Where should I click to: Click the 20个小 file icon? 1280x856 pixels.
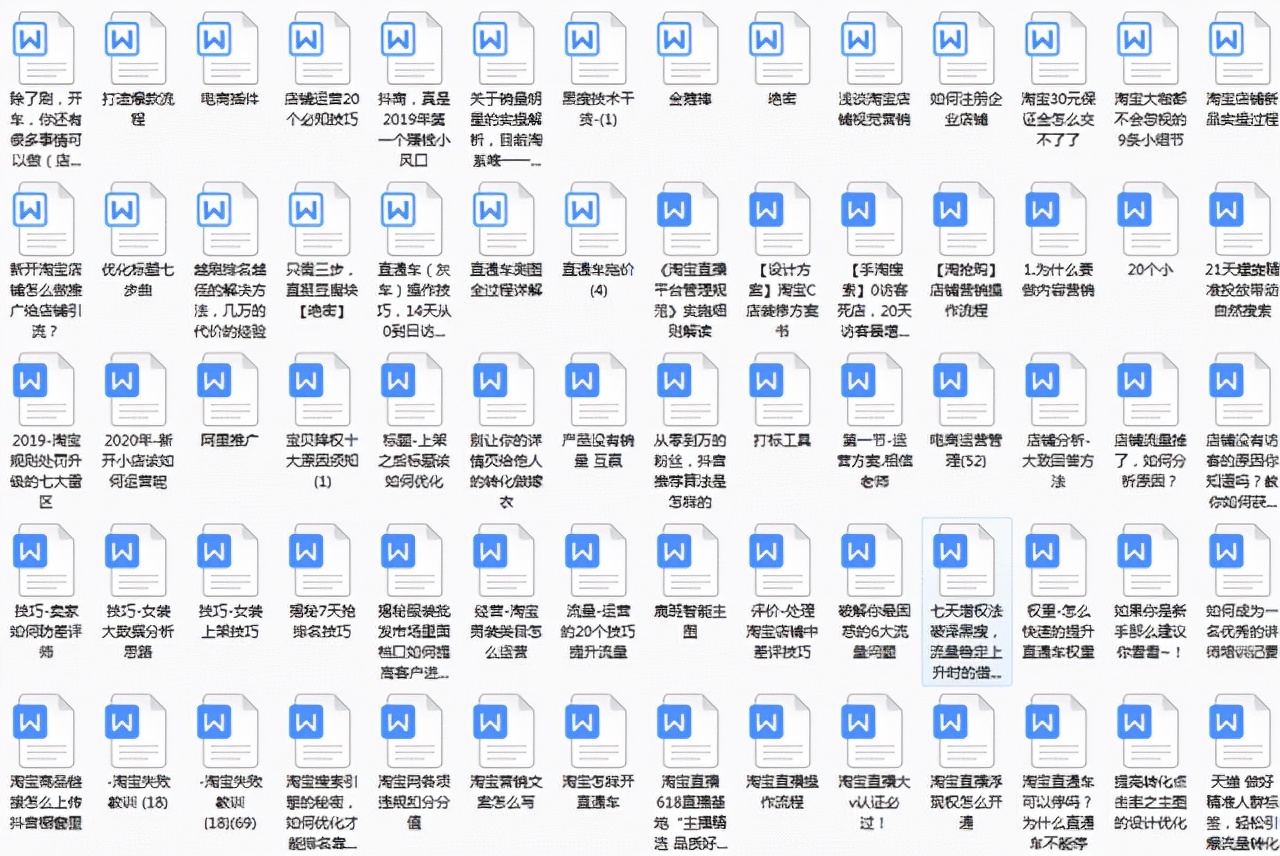coord(1148,217)
